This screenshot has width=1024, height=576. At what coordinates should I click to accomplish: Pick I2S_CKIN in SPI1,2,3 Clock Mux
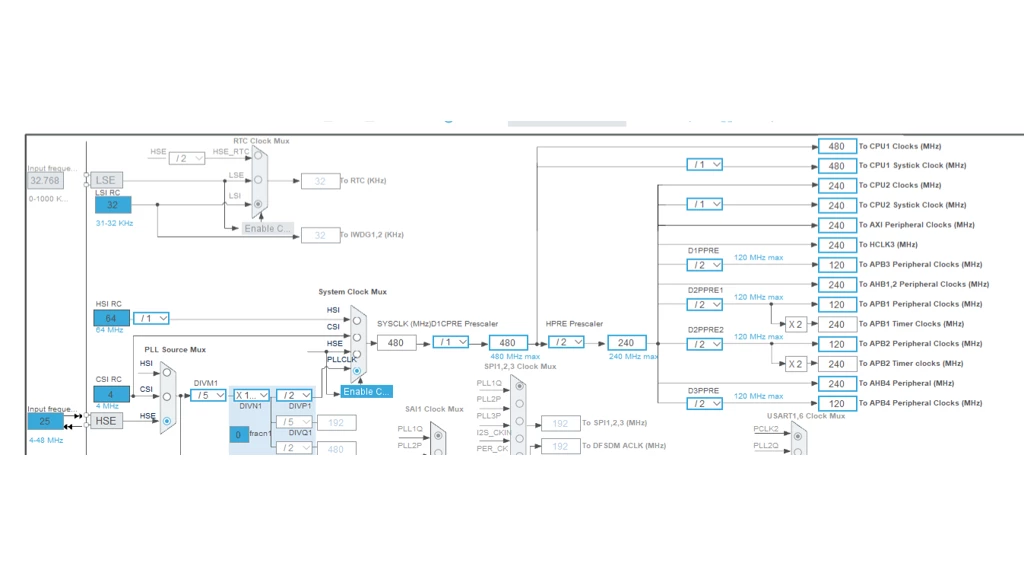click(x=519, y=438)
